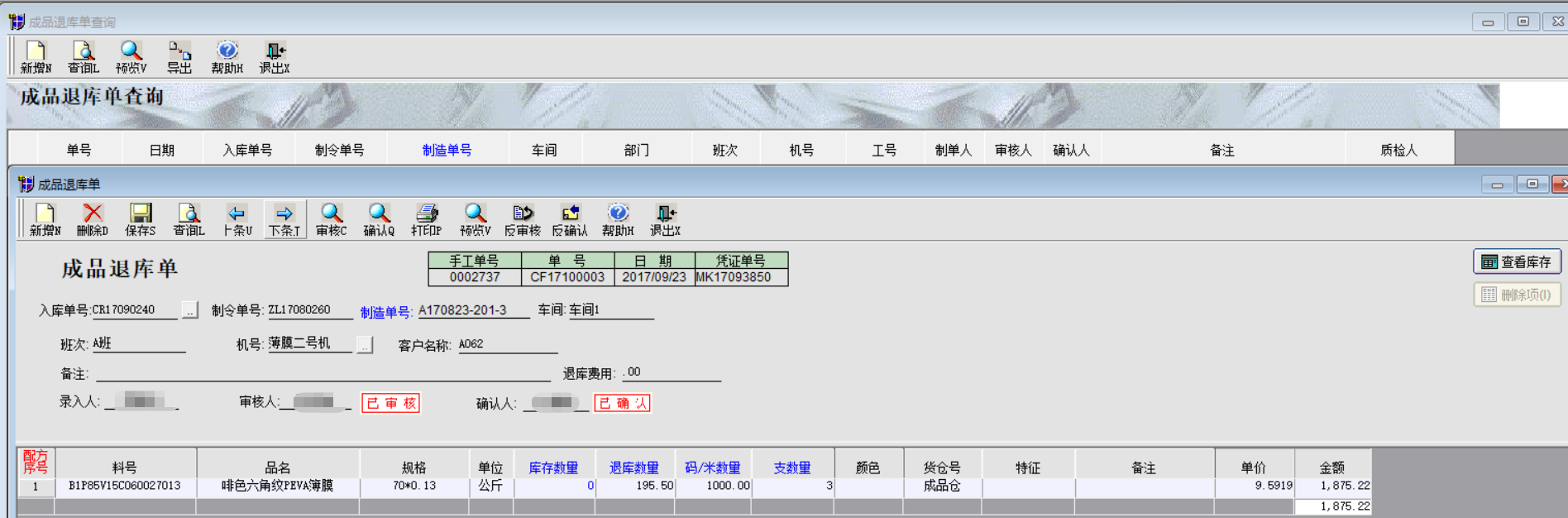Click 货仓号 cell 成品仓
This screenshot has height=518, width=1568.
(x=942, y=486)
